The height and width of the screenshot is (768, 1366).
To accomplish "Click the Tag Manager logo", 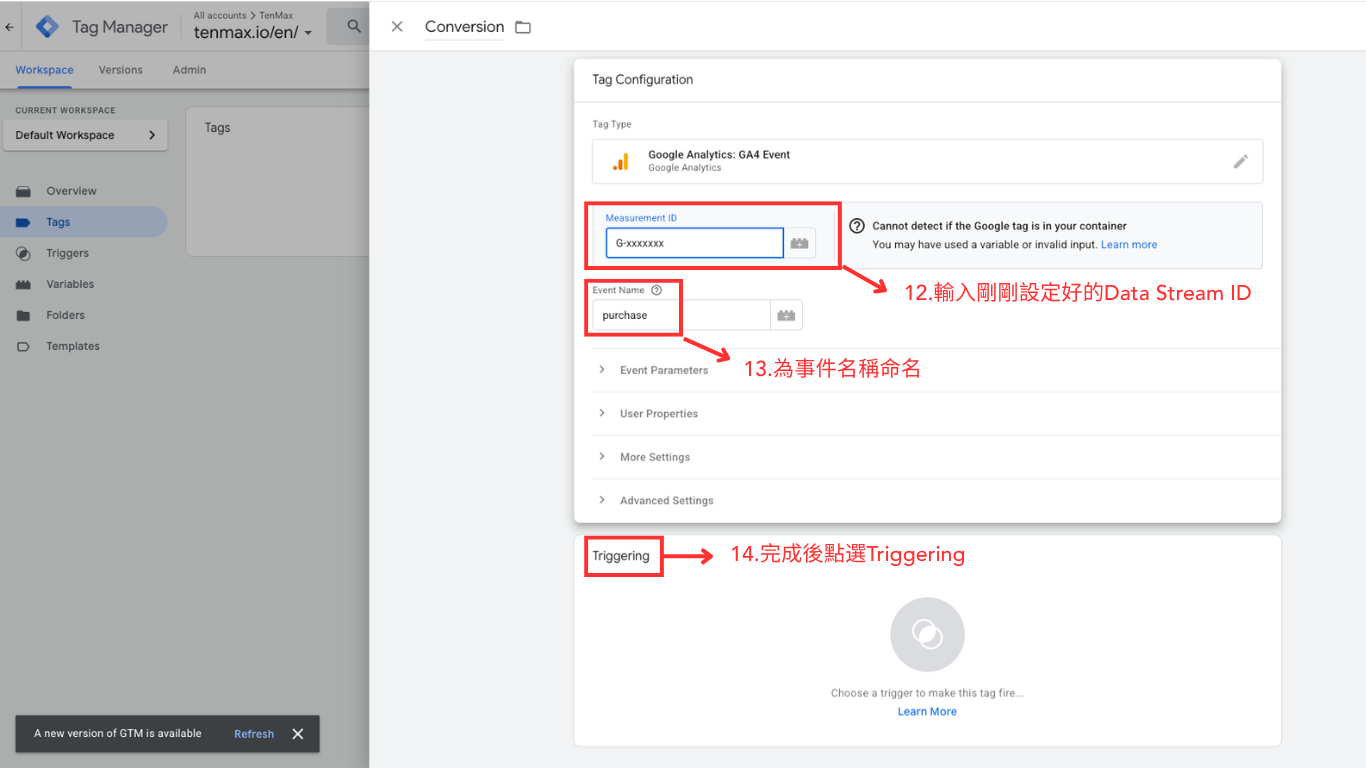I will tap(47, 27).
